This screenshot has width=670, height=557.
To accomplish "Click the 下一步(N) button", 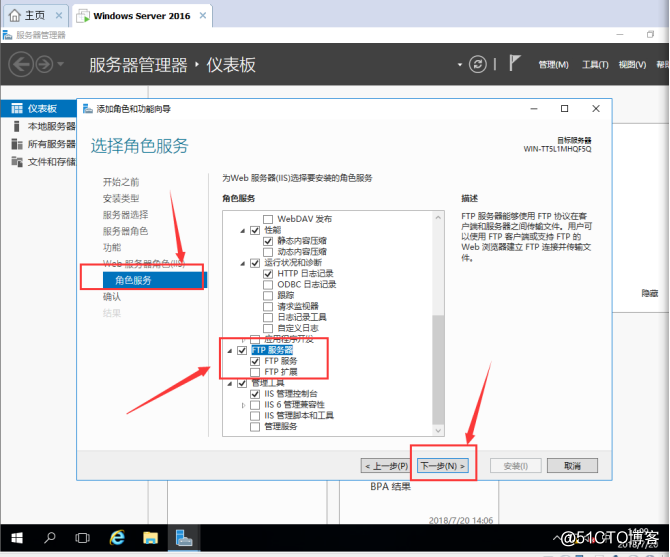I will pos(443,466).
